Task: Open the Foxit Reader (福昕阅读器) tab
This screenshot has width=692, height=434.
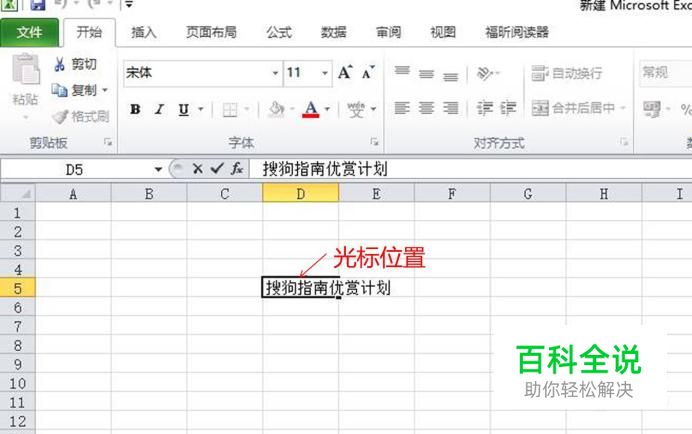Action: [517, 32]
